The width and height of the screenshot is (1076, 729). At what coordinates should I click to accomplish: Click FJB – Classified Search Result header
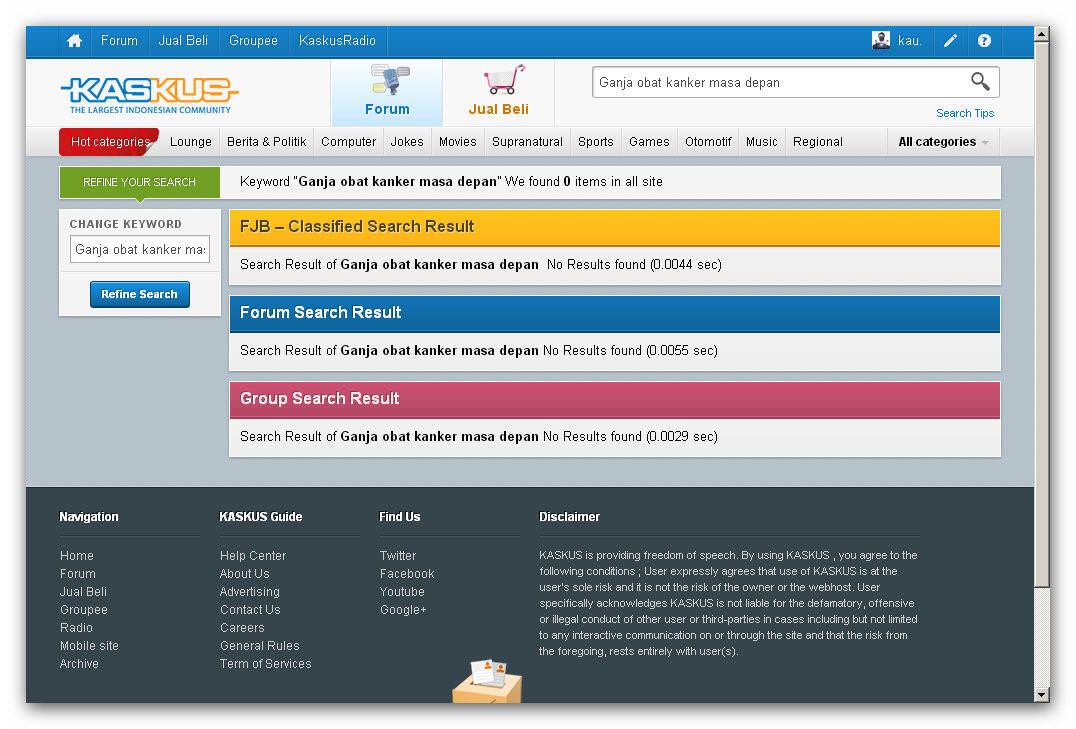(615, 227)
